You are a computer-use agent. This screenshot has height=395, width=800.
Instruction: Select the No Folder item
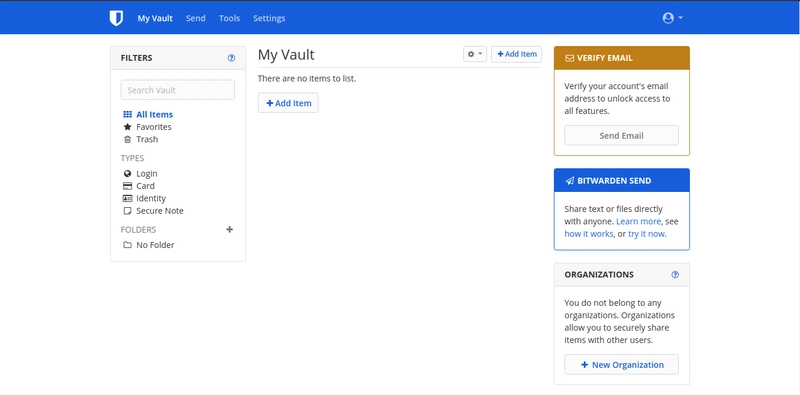coord(148,245)
